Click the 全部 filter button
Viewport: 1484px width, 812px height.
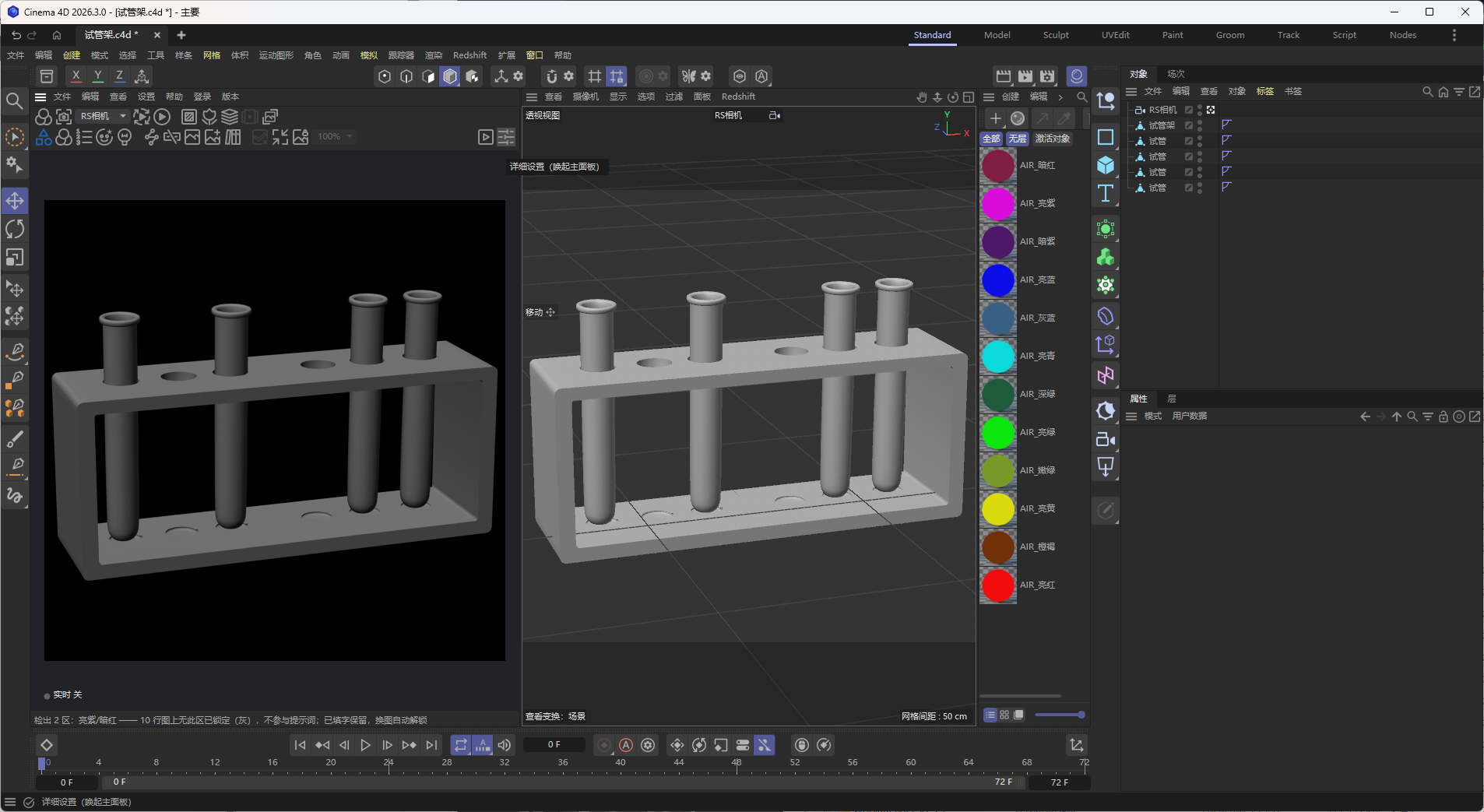pos(991,139)
